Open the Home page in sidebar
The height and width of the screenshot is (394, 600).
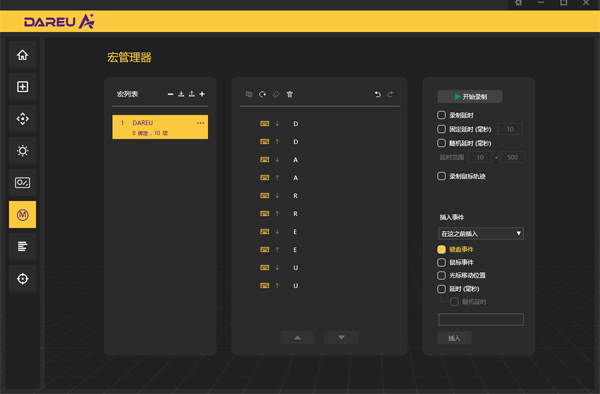click(23, 55)
